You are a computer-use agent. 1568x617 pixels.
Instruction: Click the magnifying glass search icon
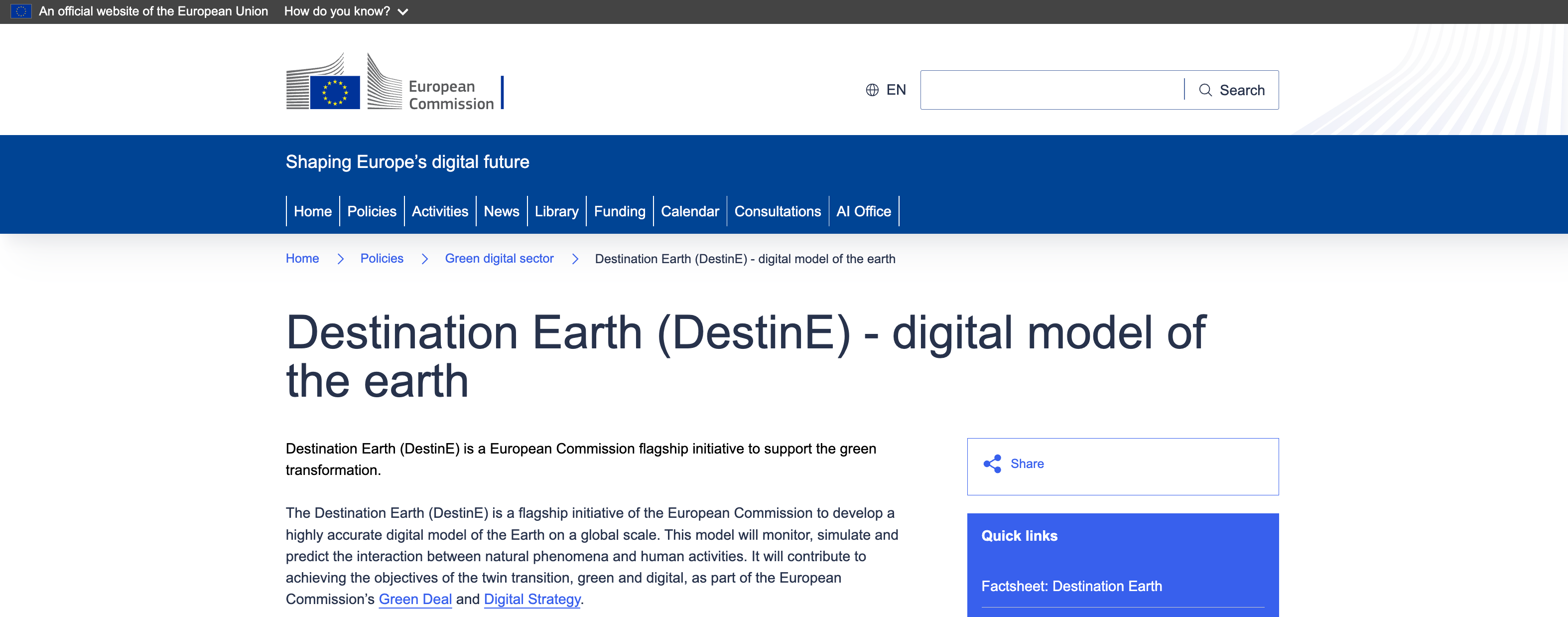coord(1204,90)
